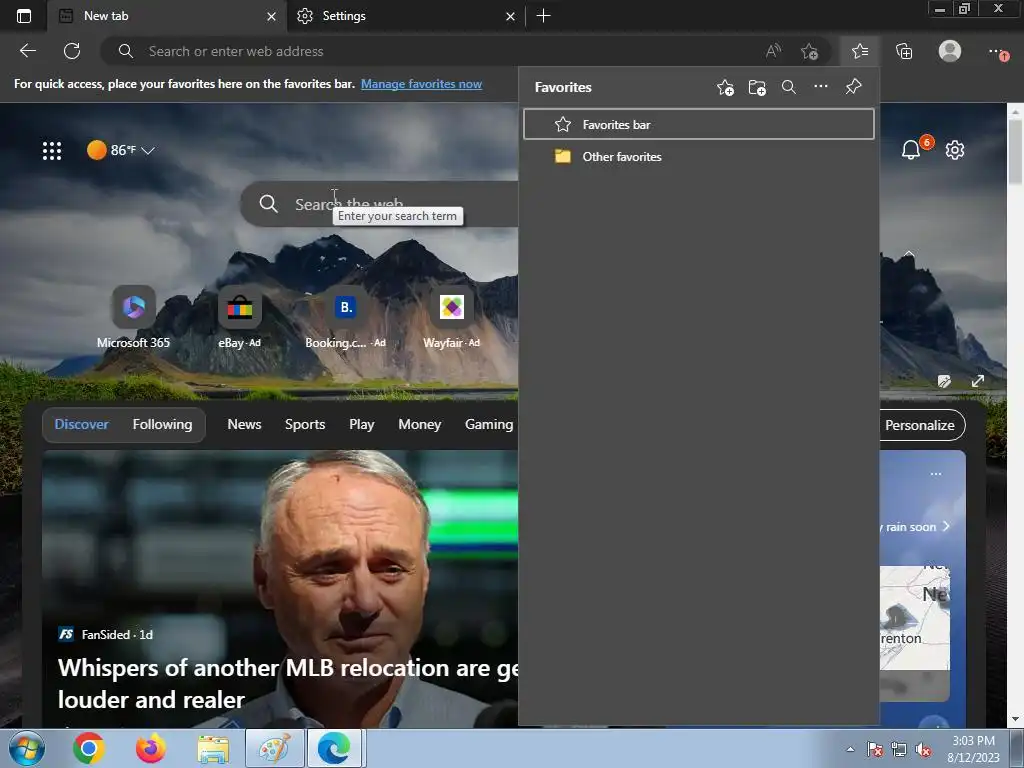Click the muted volume tray icon

pyautogui.click(x=923, y=750)
